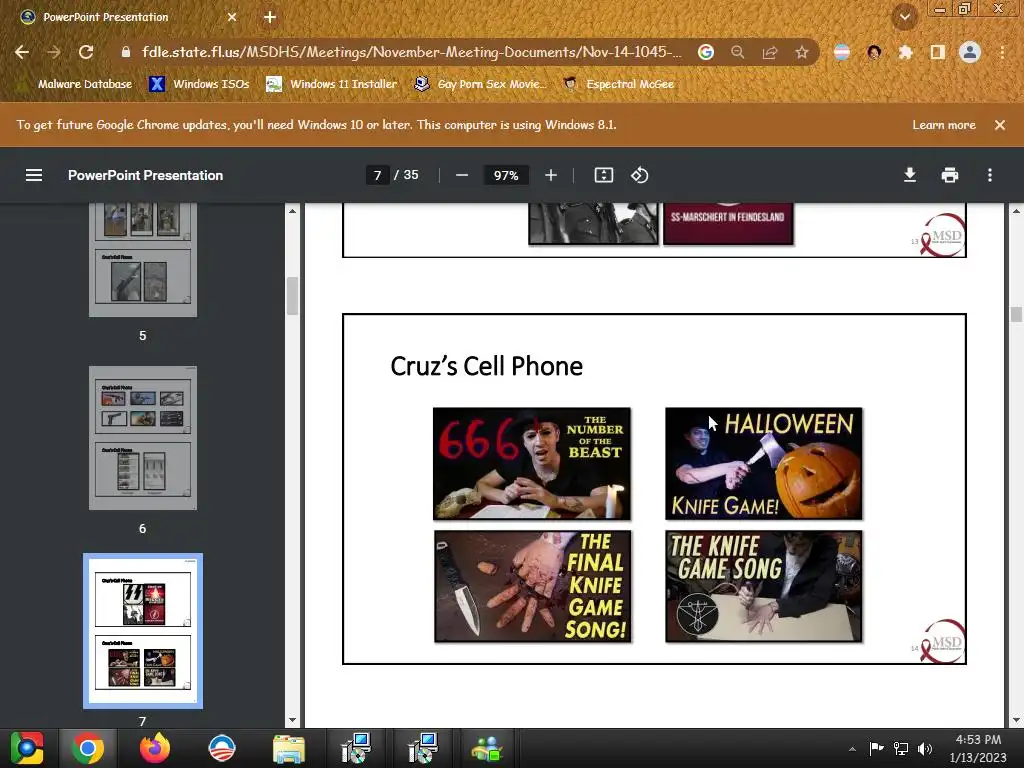
Task: Open the Espectral McGee bookmark
Action: (x=618, y=84)
